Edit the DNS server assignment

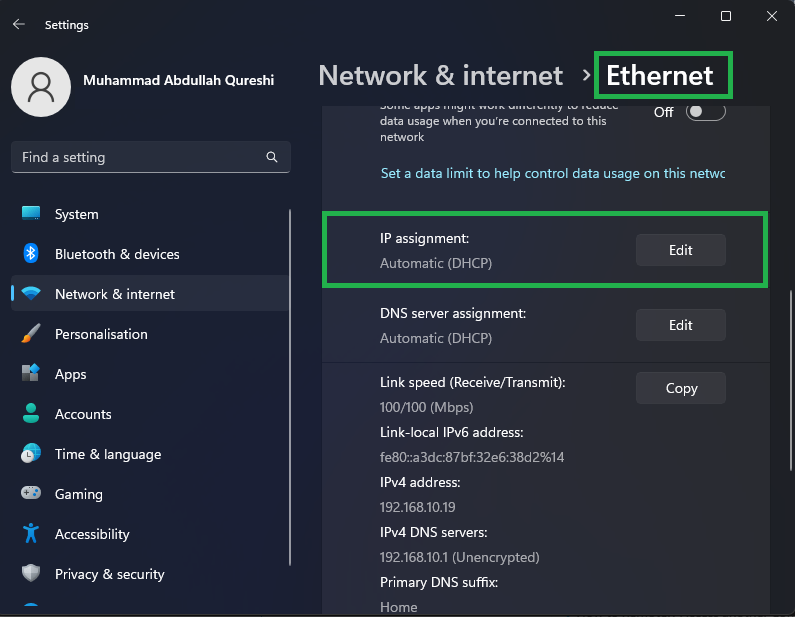(680, 325)
